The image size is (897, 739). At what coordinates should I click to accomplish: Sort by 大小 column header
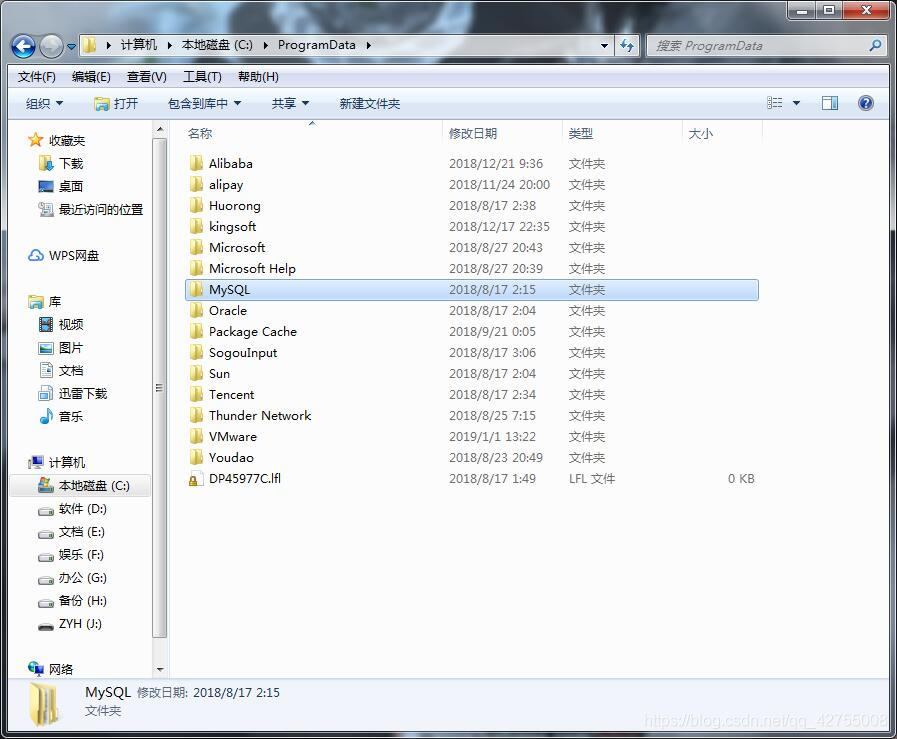coord(723,133)
